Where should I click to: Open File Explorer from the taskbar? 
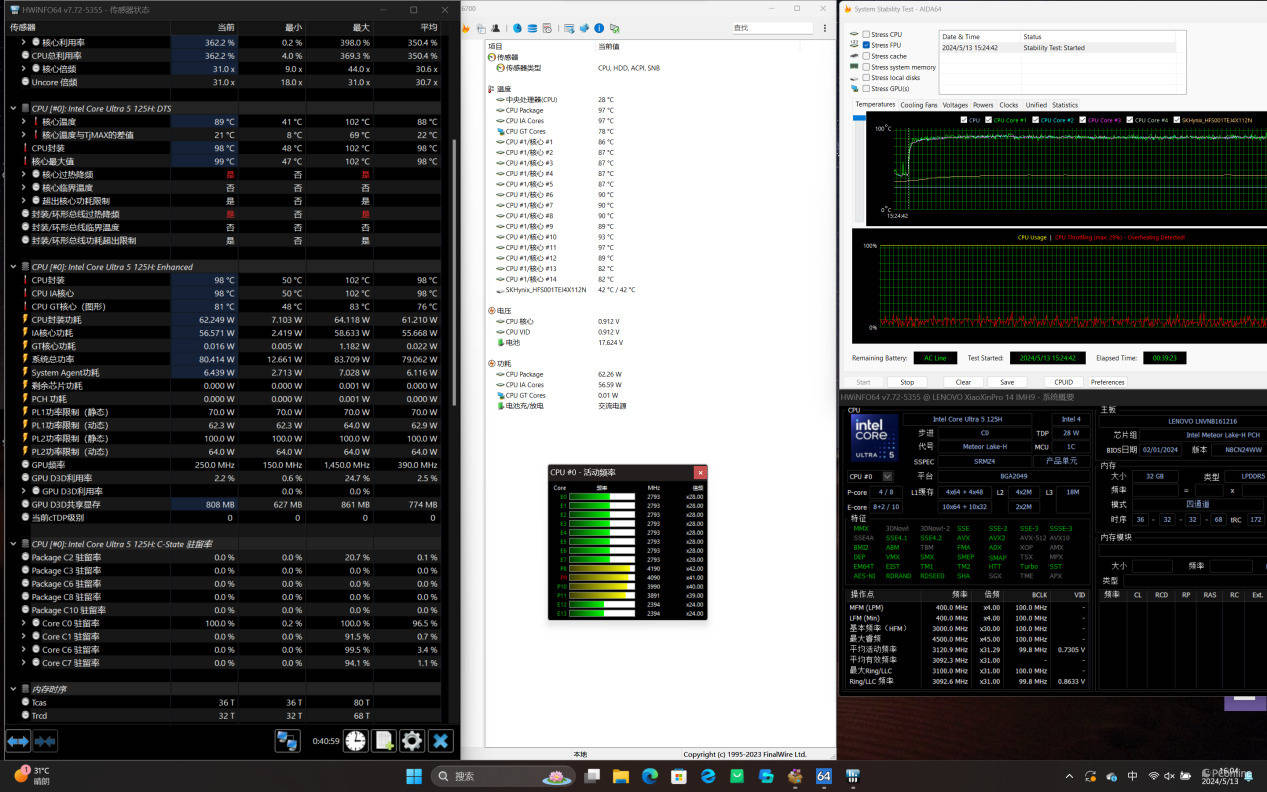621,776
